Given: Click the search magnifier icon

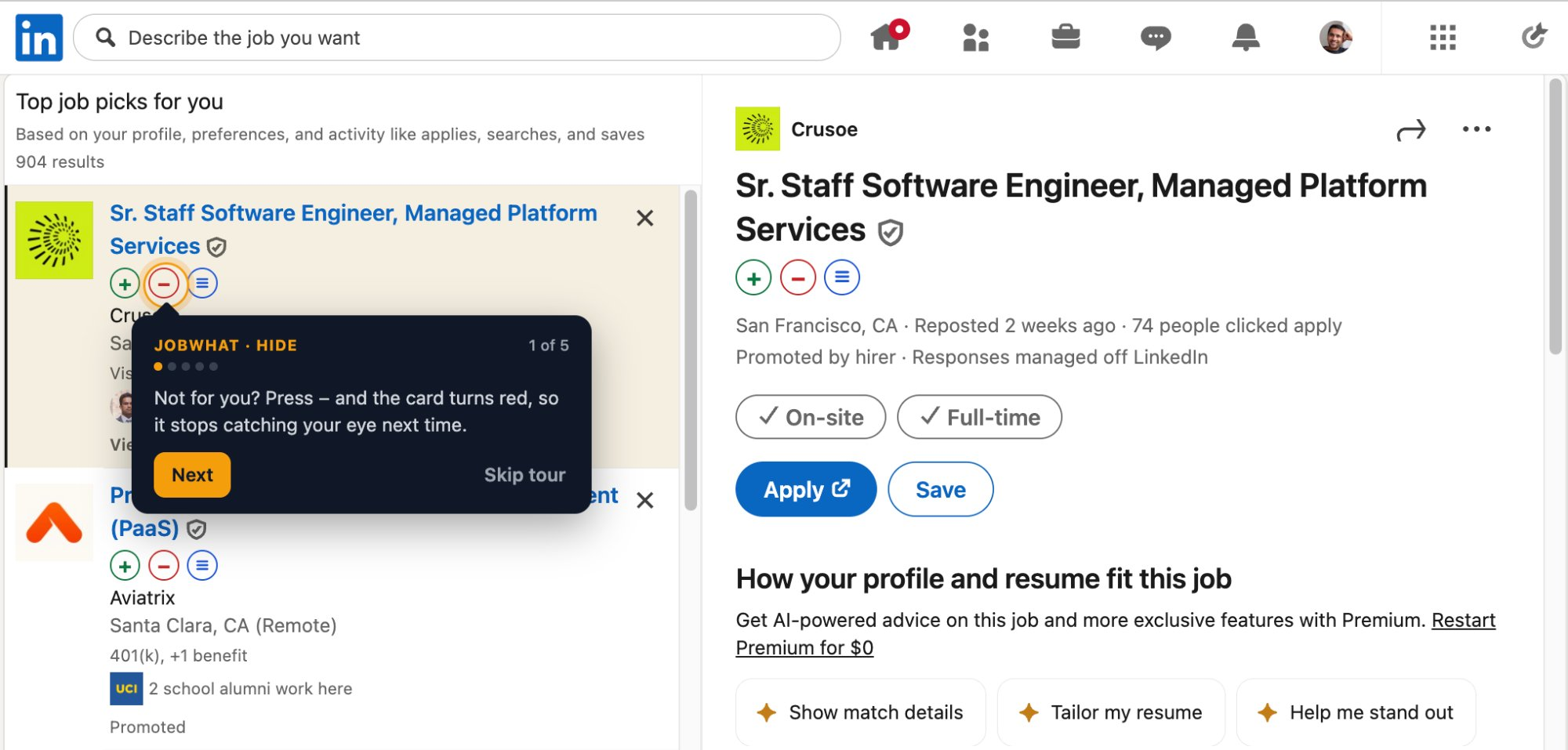Looking at the screenshot, I should (x=105, y=37).
